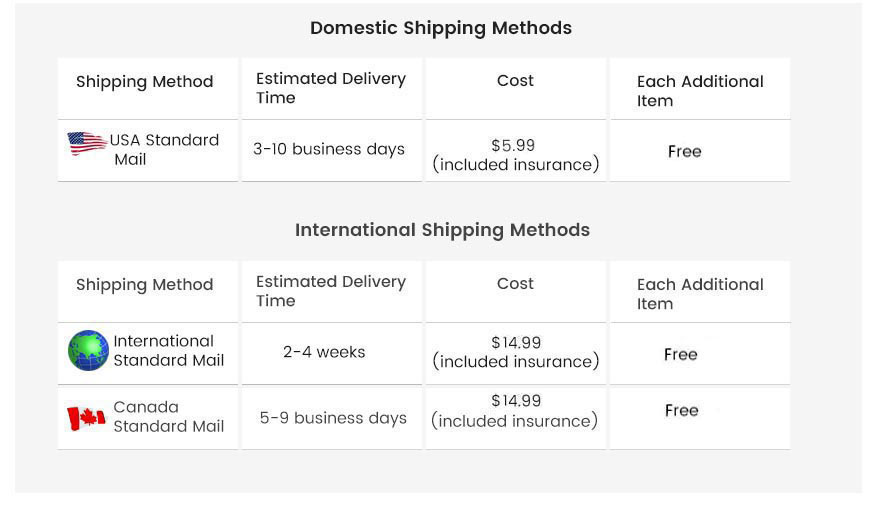Click the $5.99 cost cell
This screenshot has width=881, height=516.
[515, 155]
